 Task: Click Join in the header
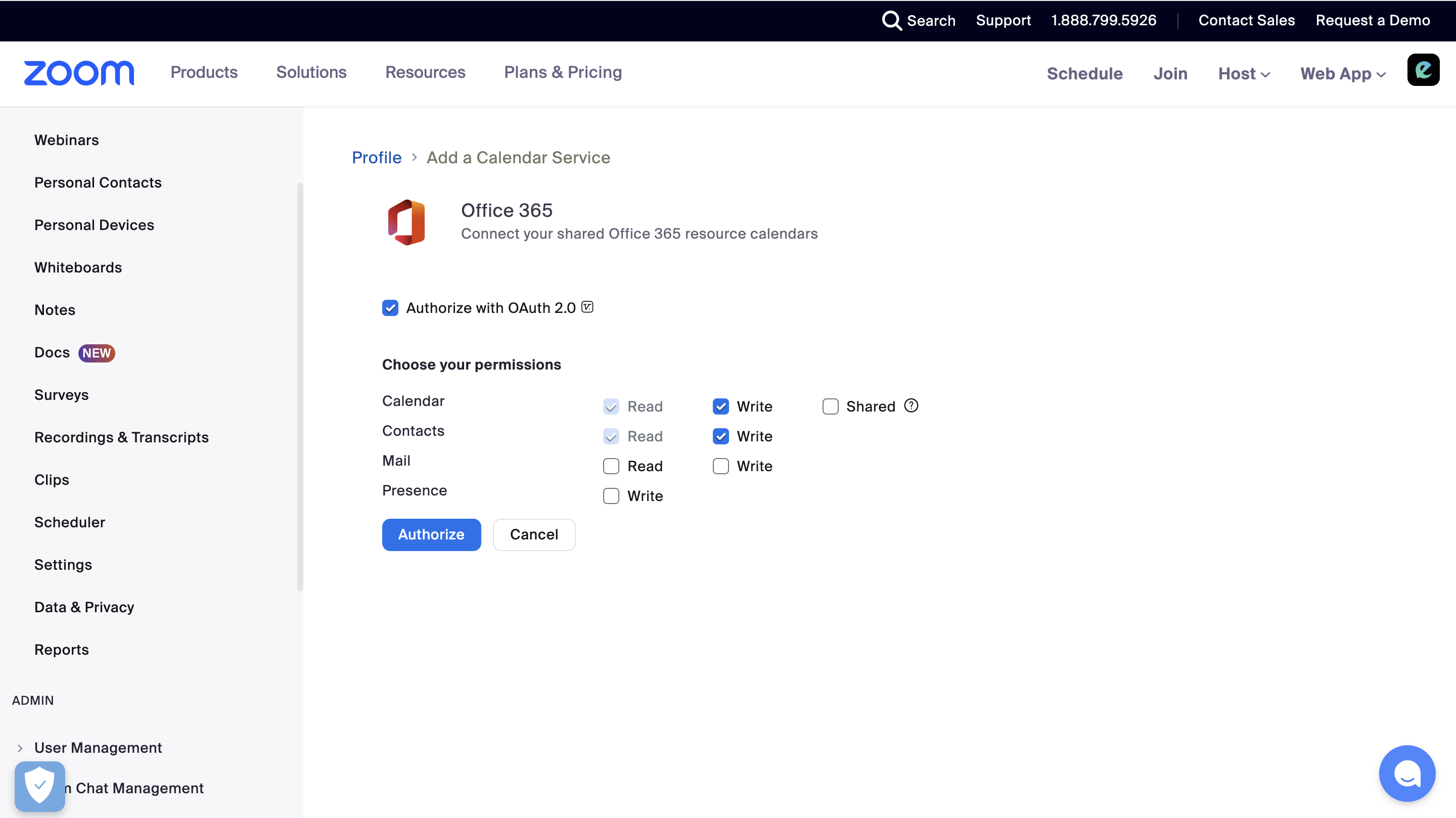pos(1170,73)
